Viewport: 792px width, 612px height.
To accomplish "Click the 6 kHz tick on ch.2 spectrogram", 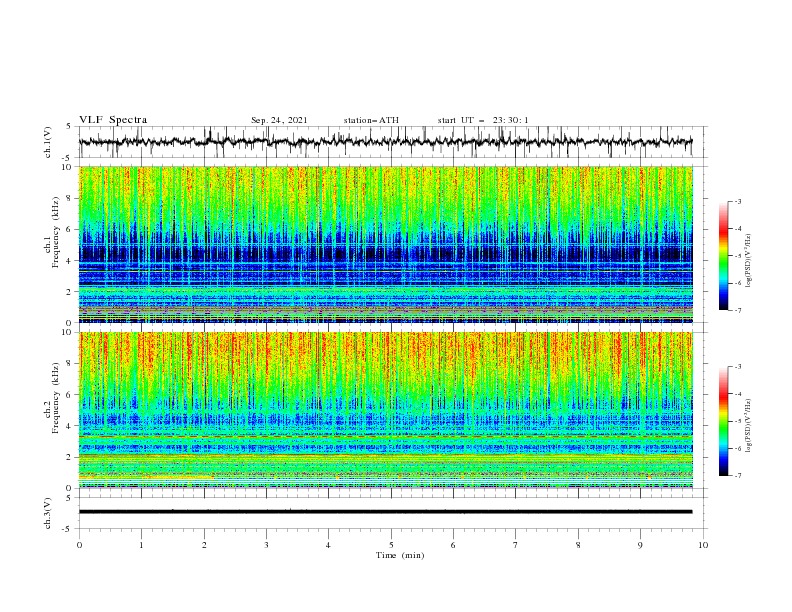I will (x=70, y=395).
